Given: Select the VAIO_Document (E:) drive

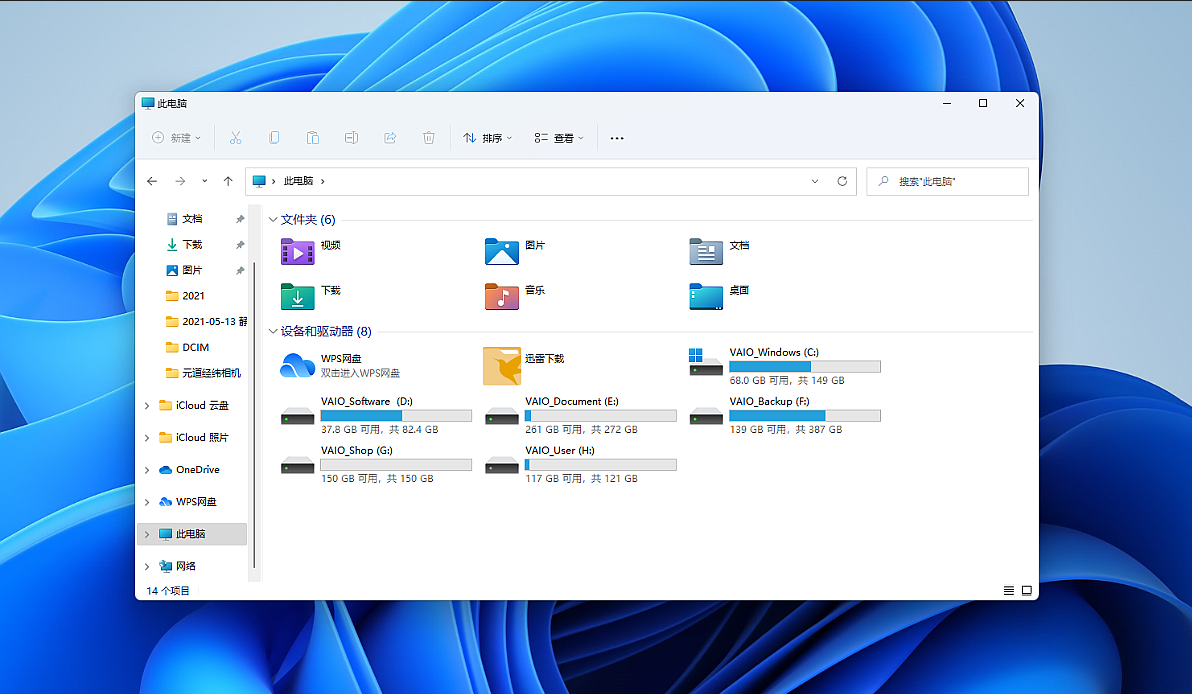Looking at the screenshot, I should point(581,415).
